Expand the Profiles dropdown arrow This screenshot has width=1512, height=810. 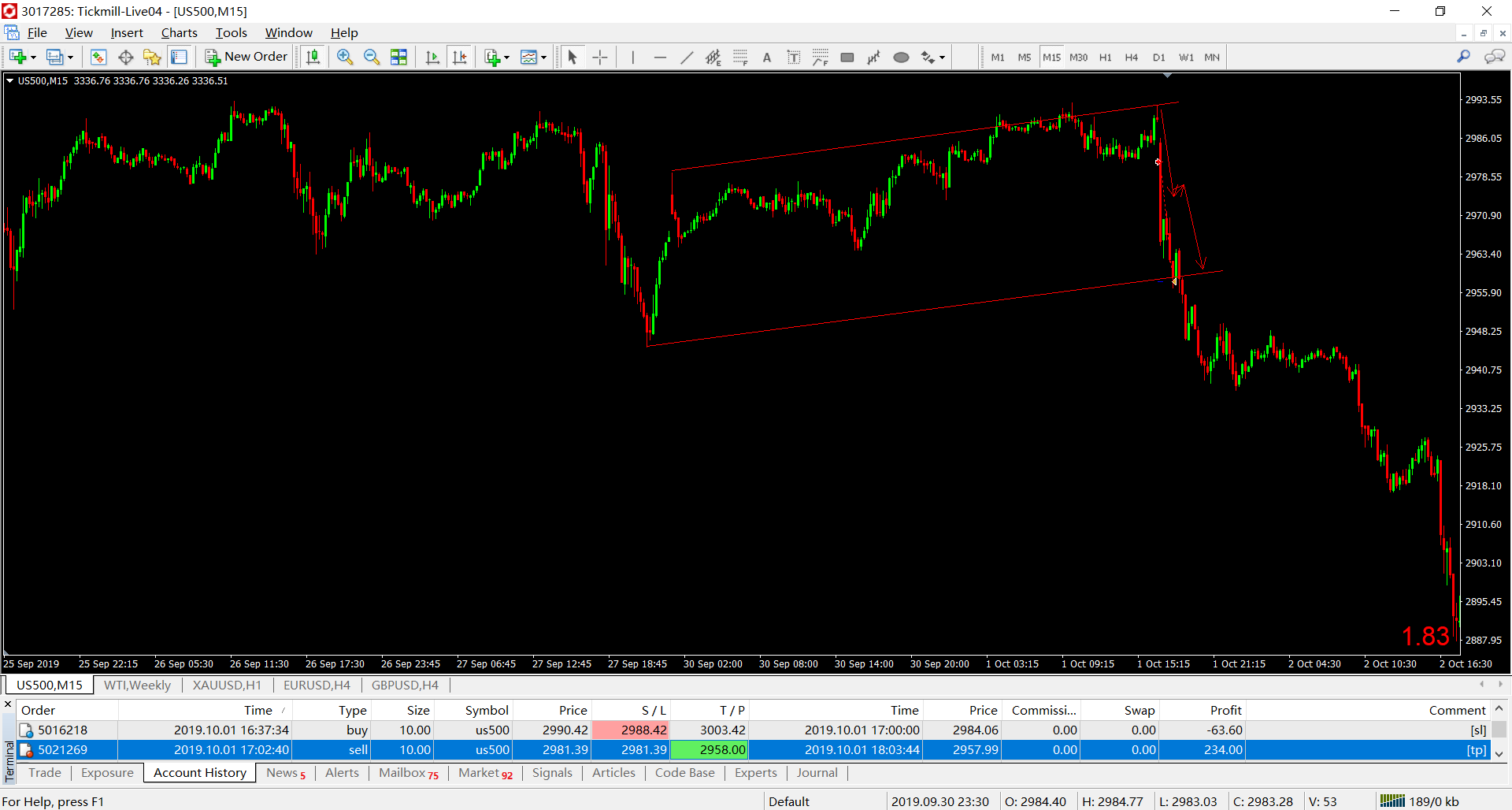[70, 58]
